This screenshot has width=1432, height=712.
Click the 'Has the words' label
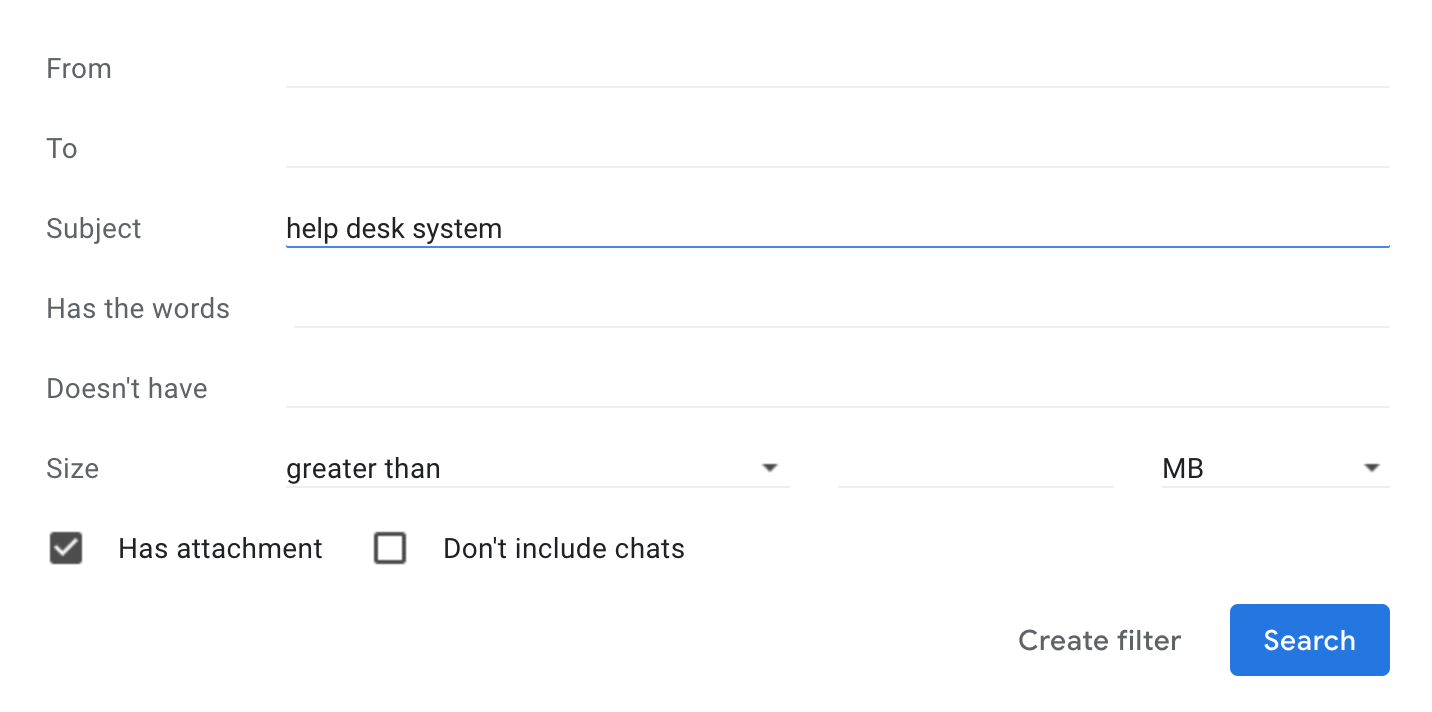coord(138,308)
